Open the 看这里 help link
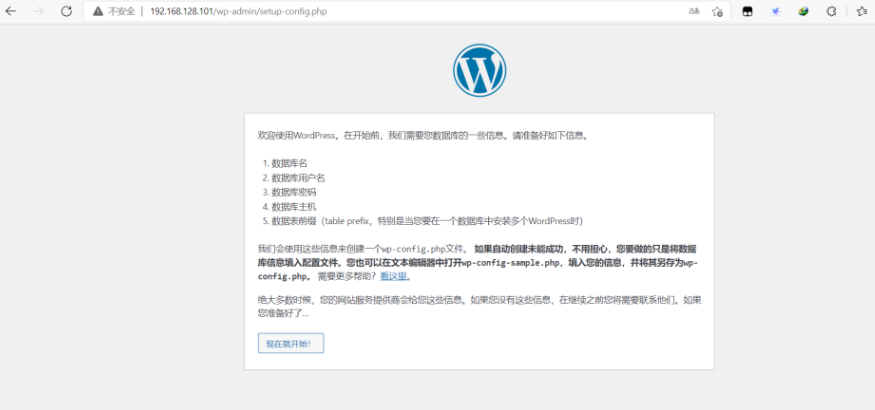 tap(393, 276)
